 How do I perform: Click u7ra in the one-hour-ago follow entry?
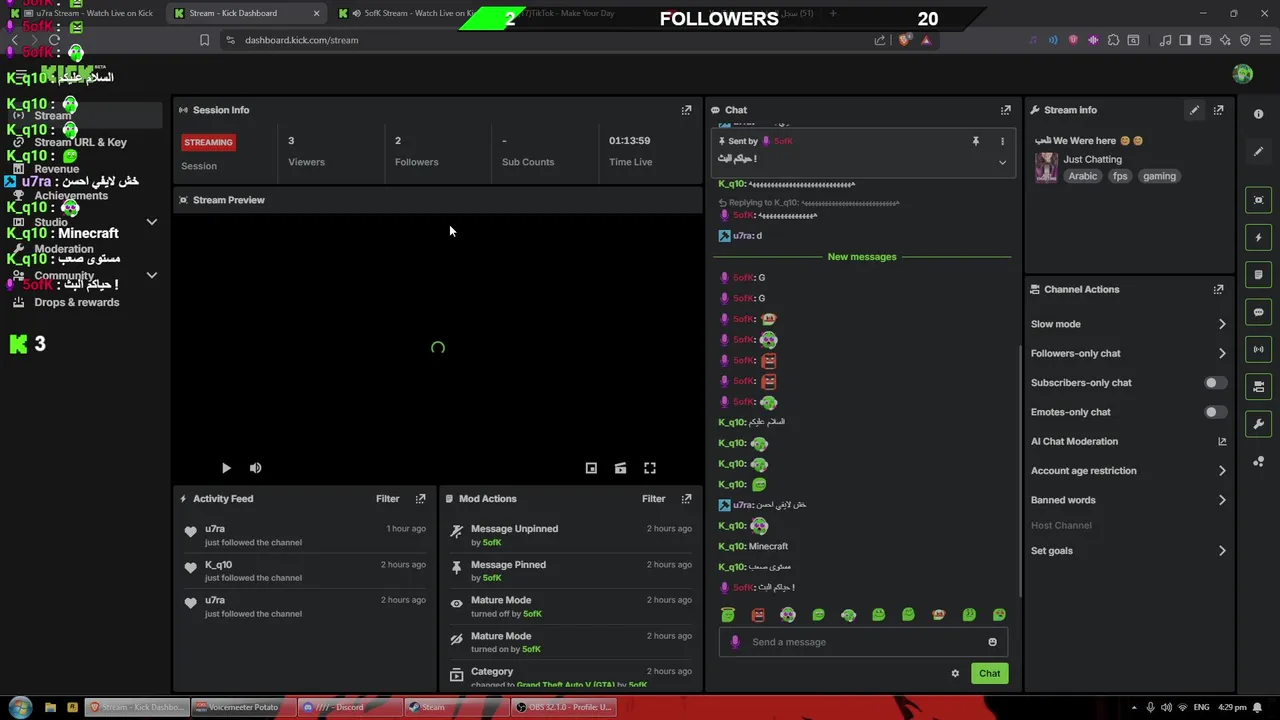pos(215,529)
